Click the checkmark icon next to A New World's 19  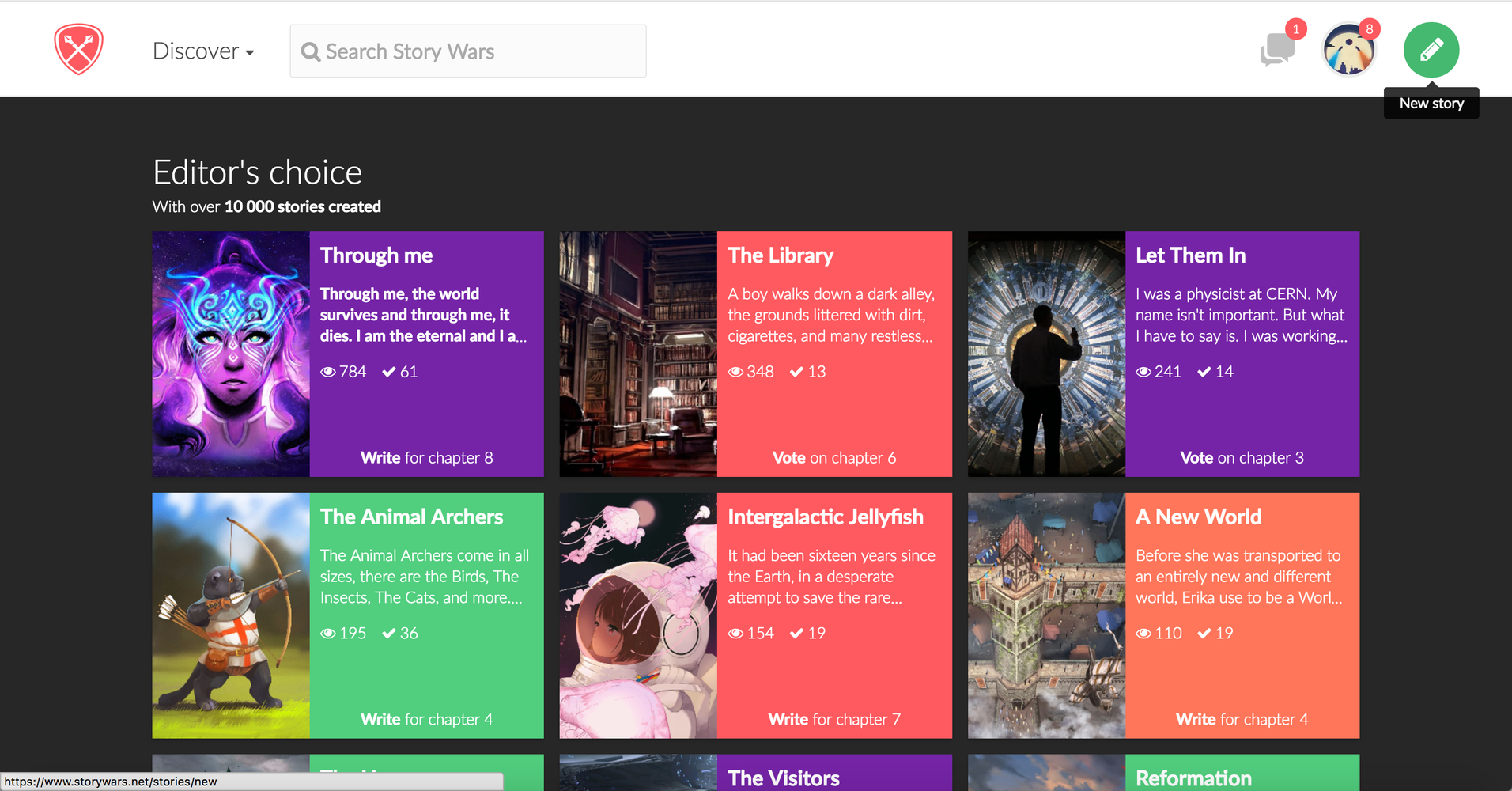tap(1204, 634)
